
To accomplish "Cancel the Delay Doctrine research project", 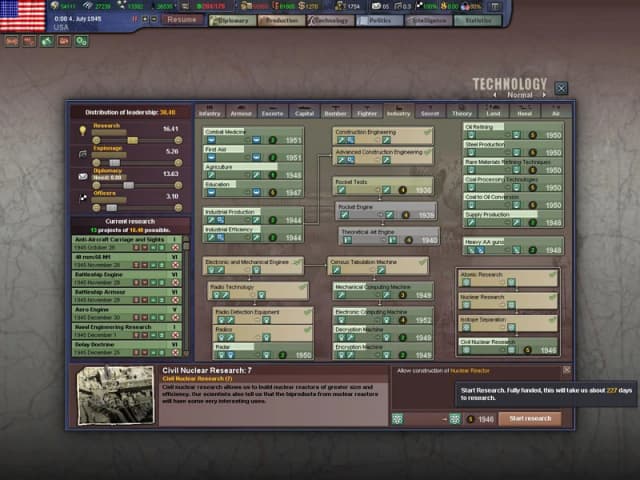I will [x=176, y=353].
